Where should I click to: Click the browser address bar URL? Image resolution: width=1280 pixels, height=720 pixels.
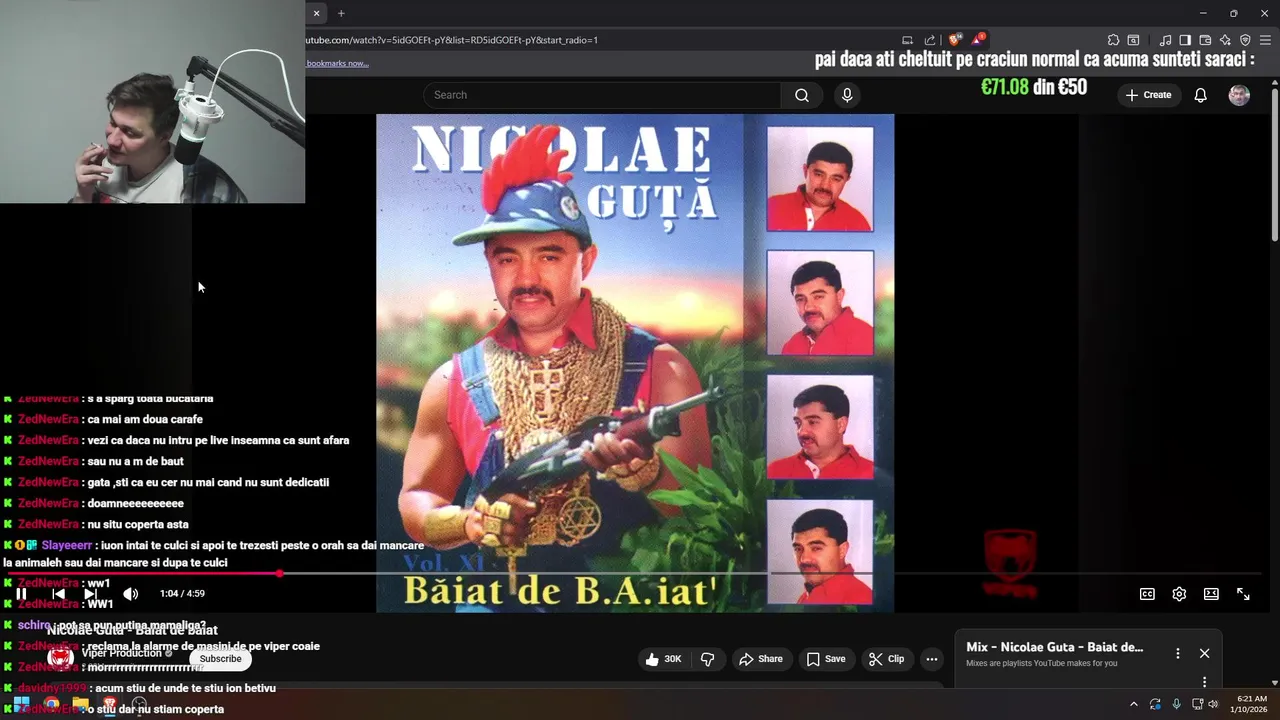pos(452,40)
